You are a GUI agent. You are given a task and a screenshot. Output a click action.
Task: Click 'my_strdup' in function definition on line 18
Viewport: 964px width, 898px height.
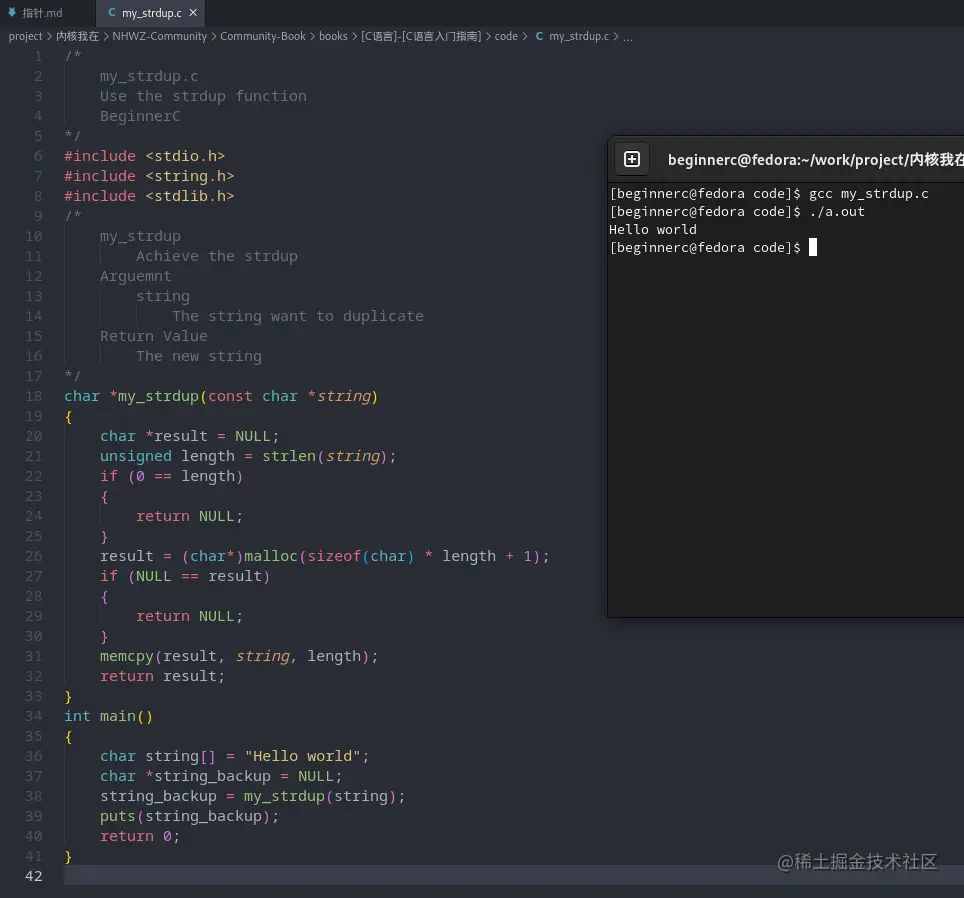pyautogui.click(x=158, y=396)
